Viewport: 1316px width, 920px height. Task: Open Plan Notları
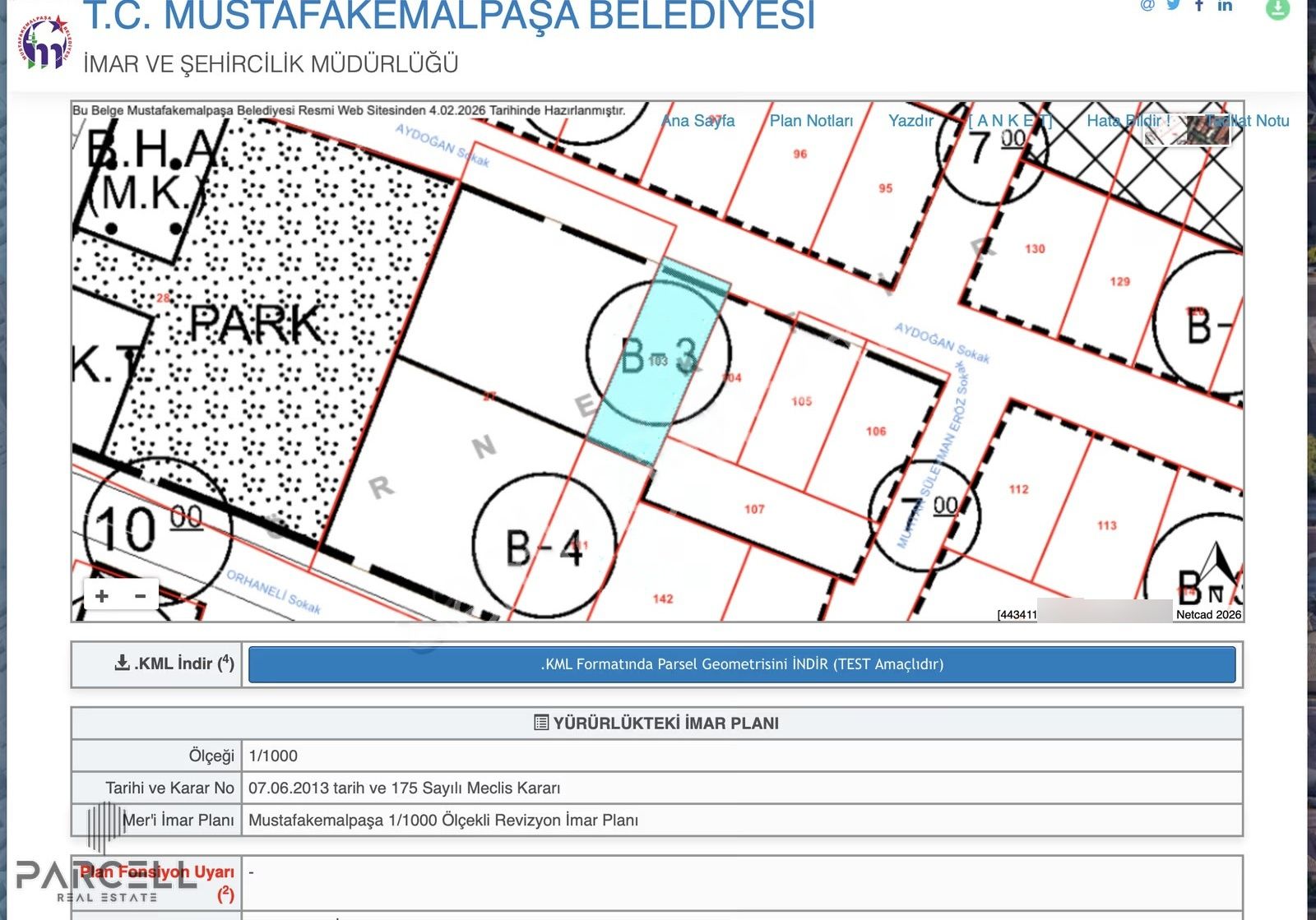pyautogui.click(x=811, y=120)
